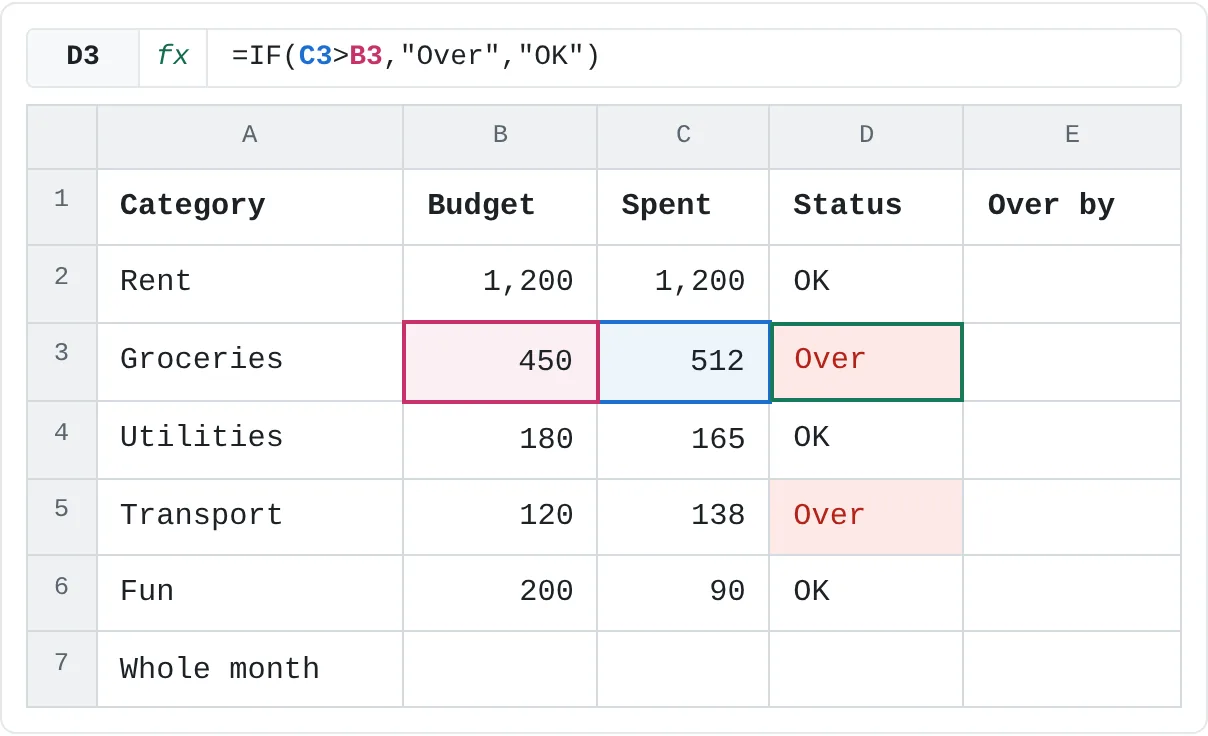Image resolution: width=1208 pixels, height=736 pixels.
Task: Select the "Groceries" category cell
Action: (x=250, y=361)
